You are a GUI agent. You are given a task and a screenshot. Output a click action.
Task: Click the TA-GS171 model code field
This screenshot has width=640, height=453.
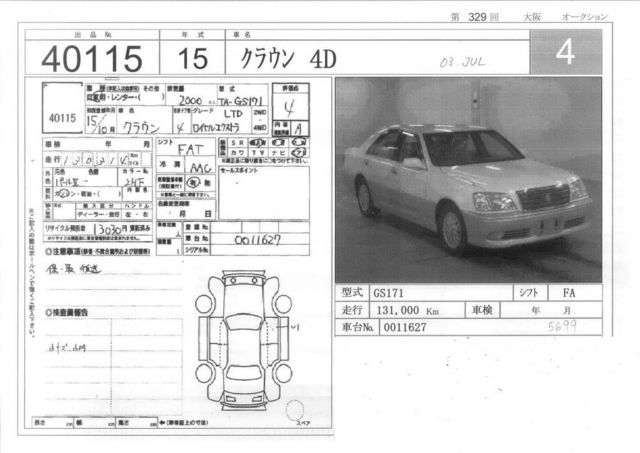pos(242,100)
